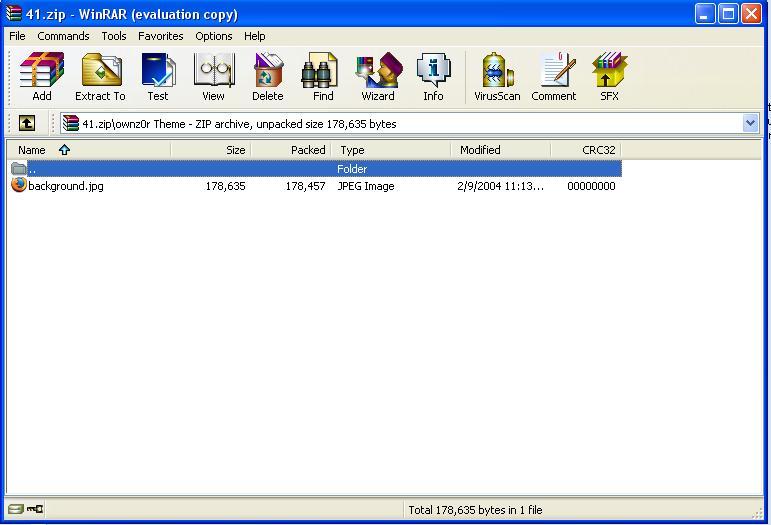Open the Favorites menu

pos(160,36)
